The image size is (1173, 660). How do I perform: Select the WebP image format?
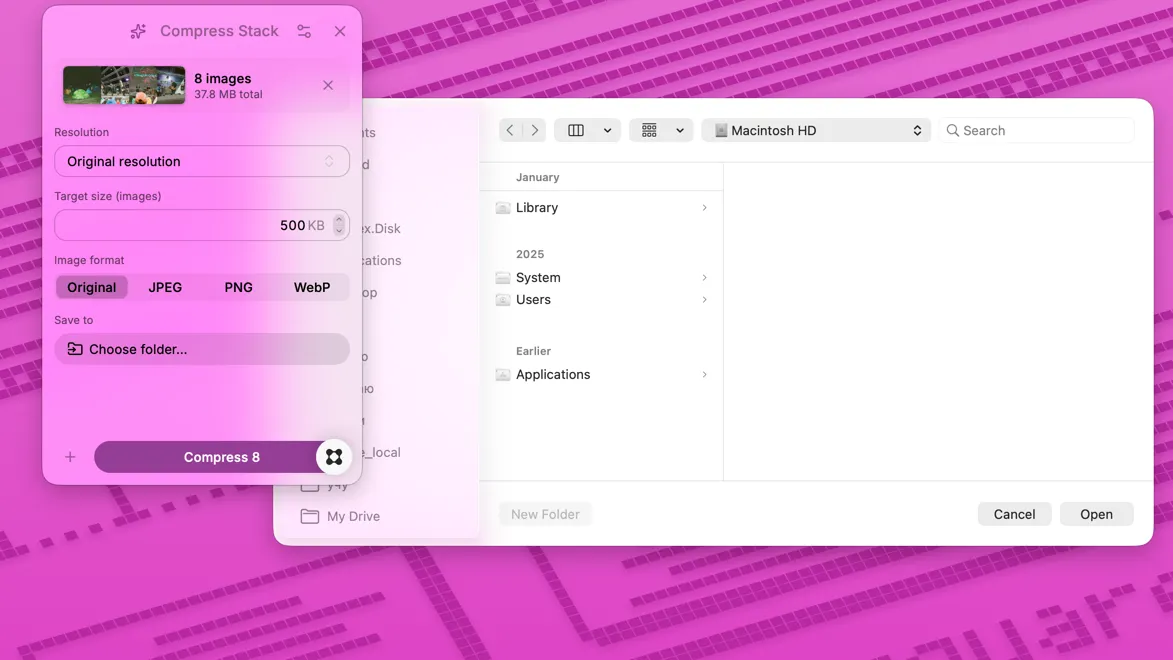[x=312, y=287]
